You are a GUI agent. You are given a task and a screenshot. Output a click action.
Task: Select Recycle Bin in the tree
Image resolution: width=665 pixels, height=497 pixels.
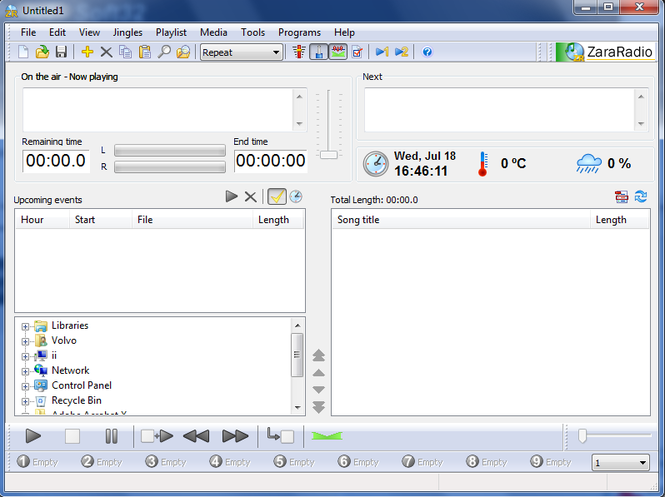(x=76, y=401)
